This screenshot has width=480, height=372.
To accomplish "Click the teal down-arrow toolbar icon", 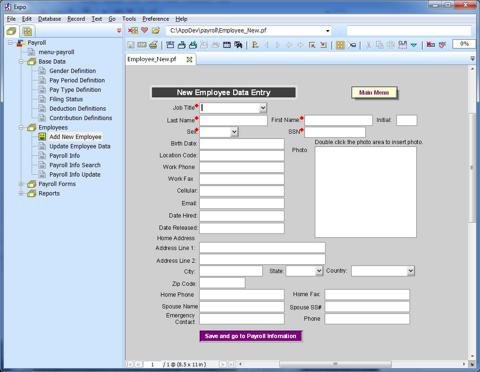I will coord(414,44).
